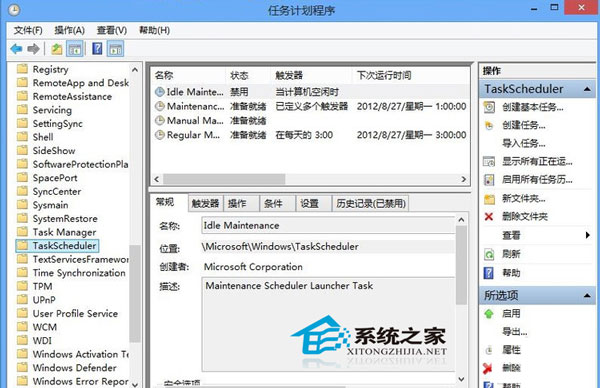
Task: Select the RemoteAssistance folder
Action: 65,96
